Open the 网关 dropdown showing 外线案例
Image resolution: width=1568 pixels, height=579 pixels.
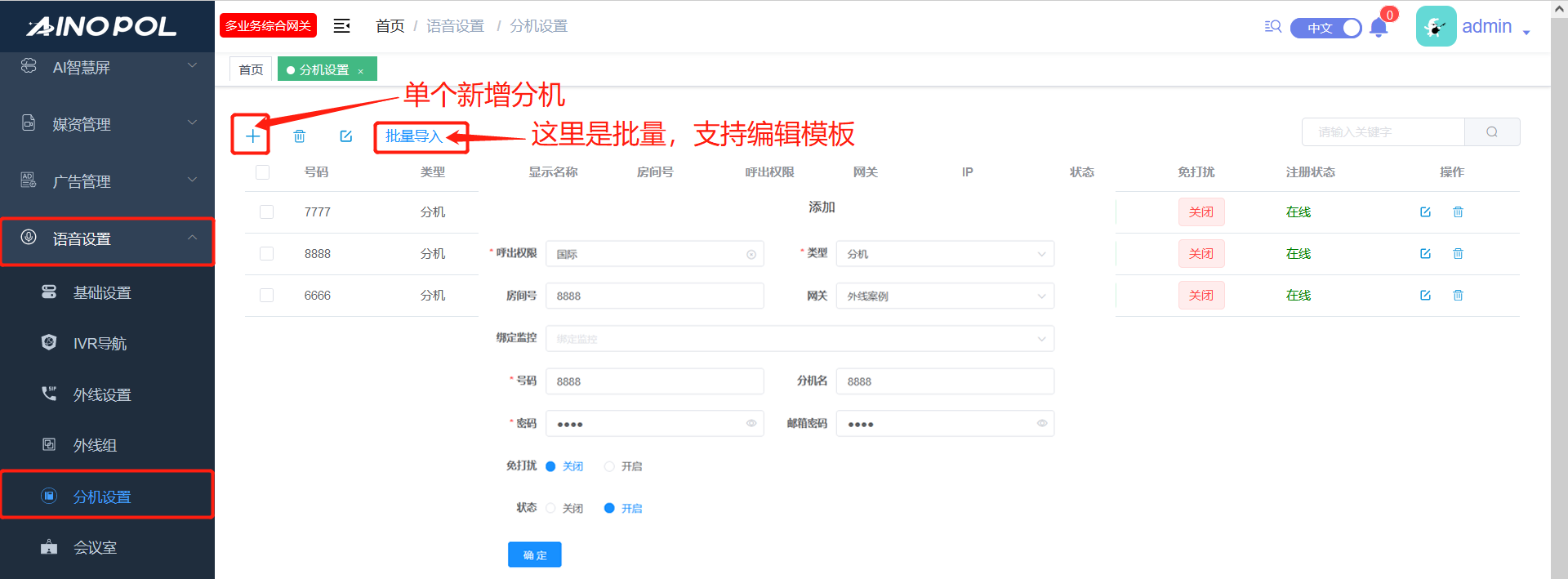point(944,296)
